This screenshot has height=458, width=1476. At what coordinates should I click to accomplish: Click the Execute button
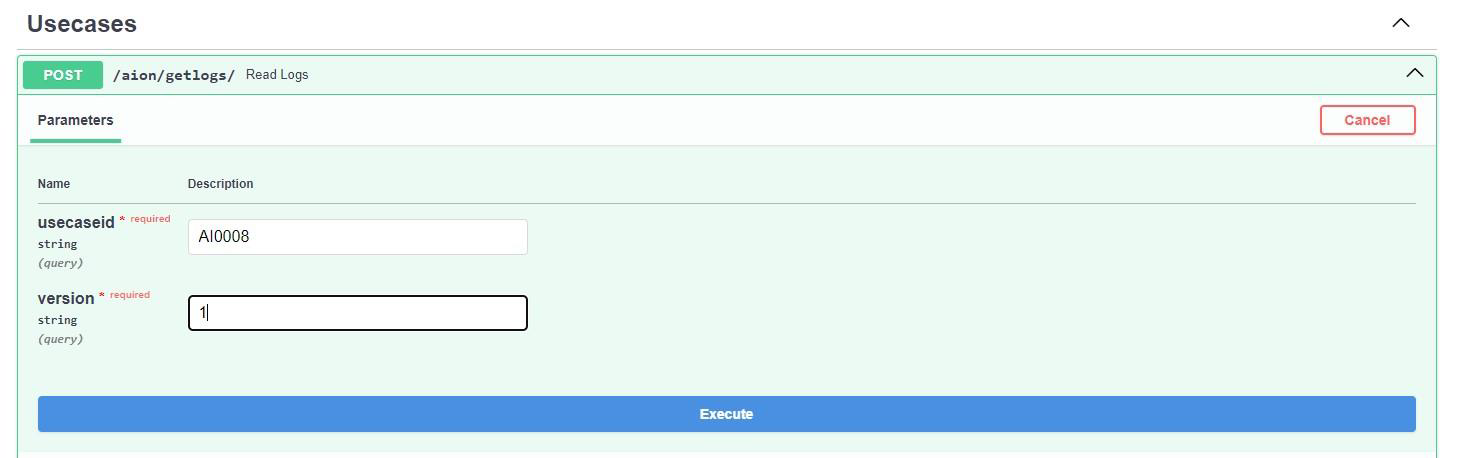coord(726,414)
